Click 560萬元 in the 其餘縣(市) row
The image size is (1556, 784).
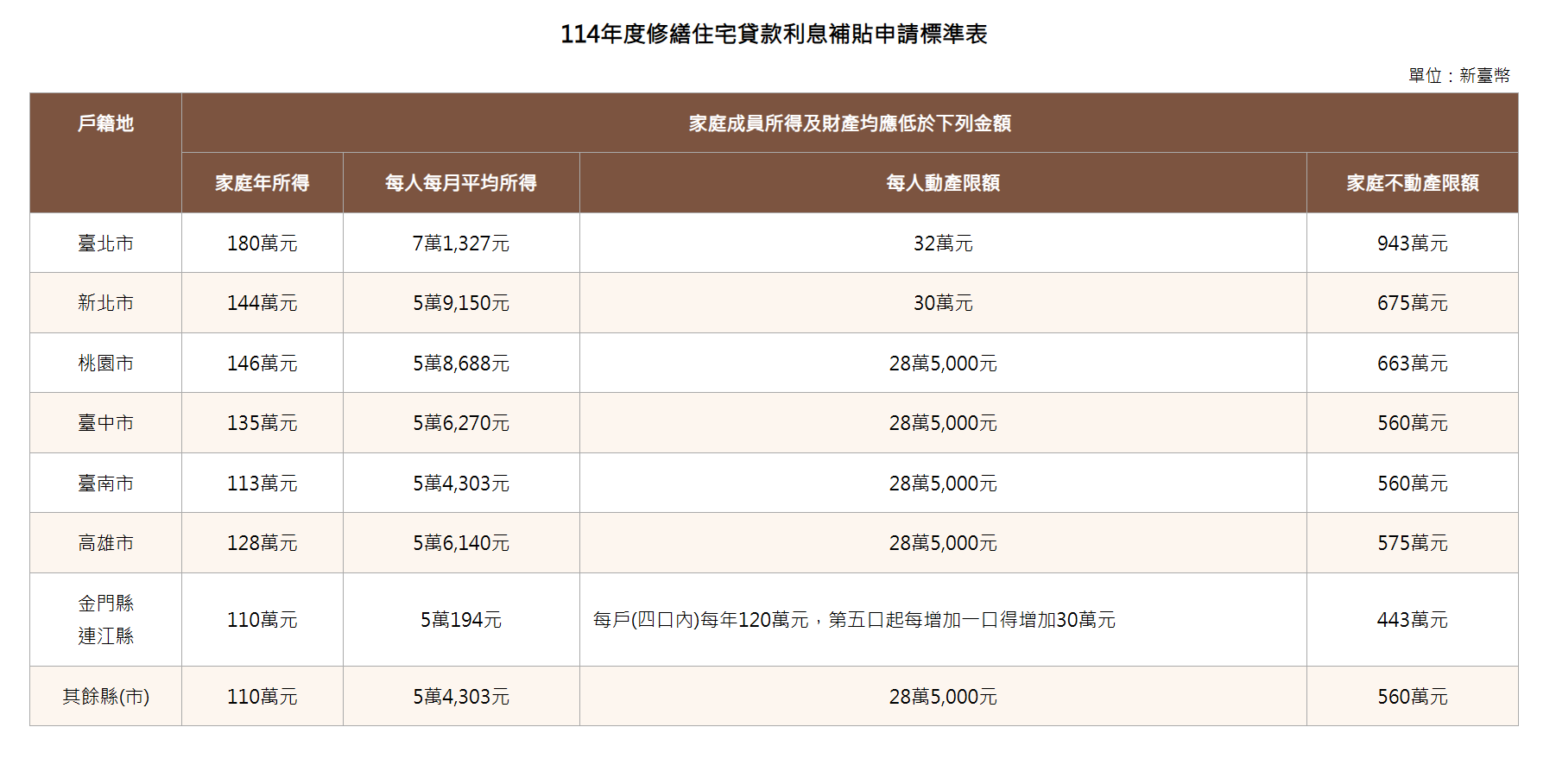point(1413,697)
